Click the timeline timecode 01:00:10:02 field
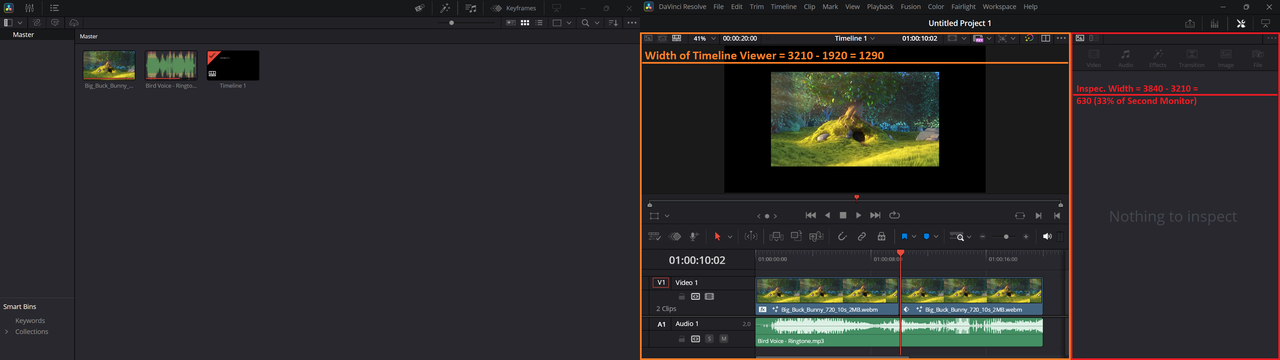This screenshot has width=1280, height=360. coord(697,260)
